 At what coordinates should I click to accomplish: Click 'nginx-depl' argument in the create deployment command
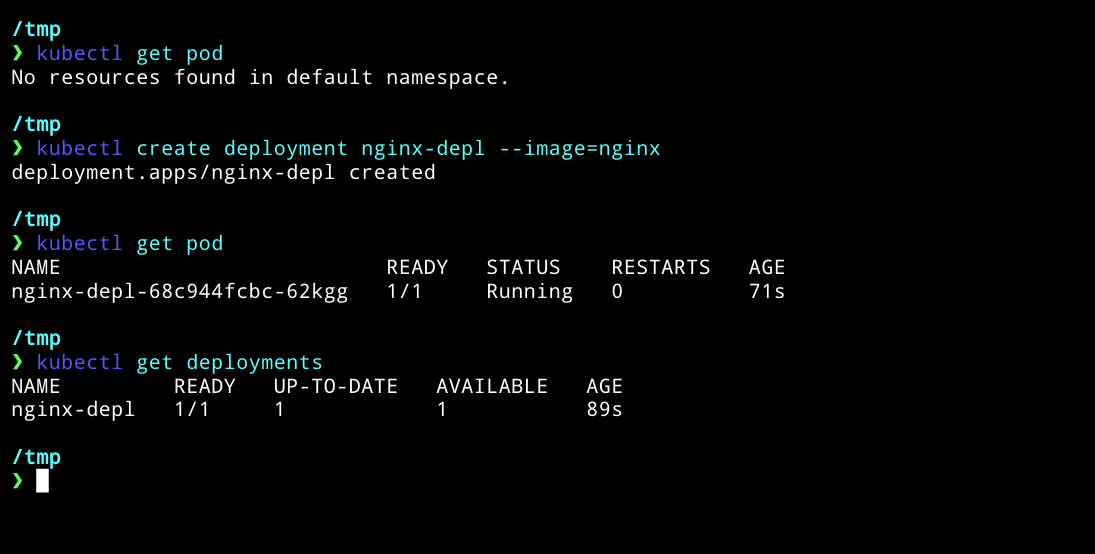point(423,149)
